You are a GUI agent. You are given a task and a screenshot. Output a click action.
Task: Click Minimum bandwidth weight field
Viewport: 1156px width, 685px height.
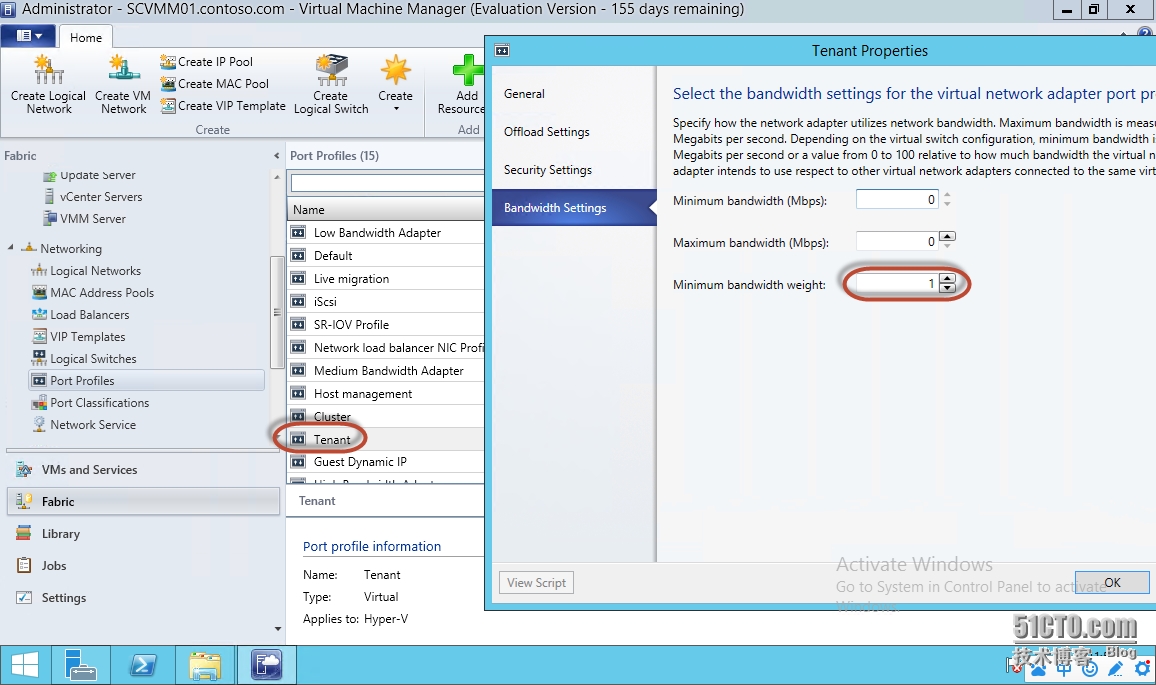click(896, 284)
